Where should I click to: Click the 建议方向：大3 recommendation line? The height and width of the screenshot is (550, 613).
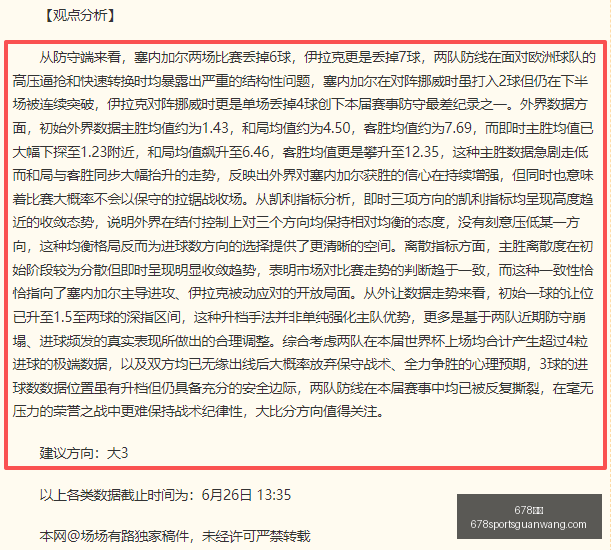(x=84, y=453)
